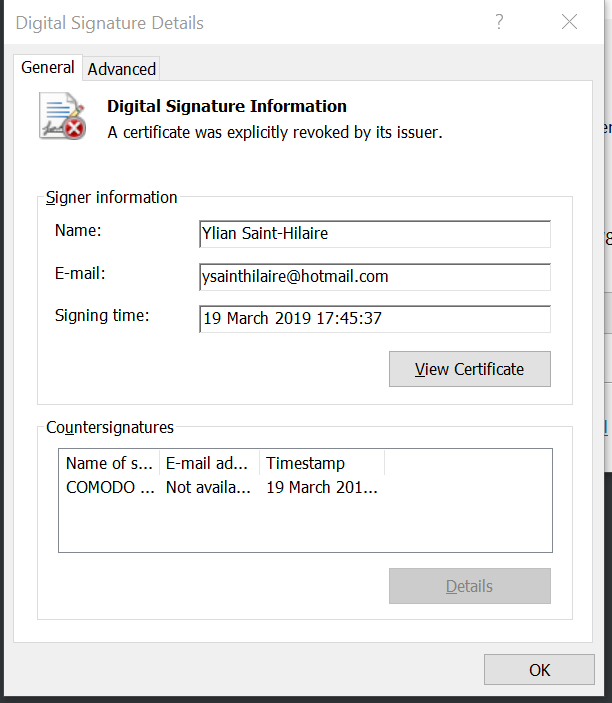This screenshot has width=612, height=703.
Task: Click the 'E-mail:' label
Action: 80,273
